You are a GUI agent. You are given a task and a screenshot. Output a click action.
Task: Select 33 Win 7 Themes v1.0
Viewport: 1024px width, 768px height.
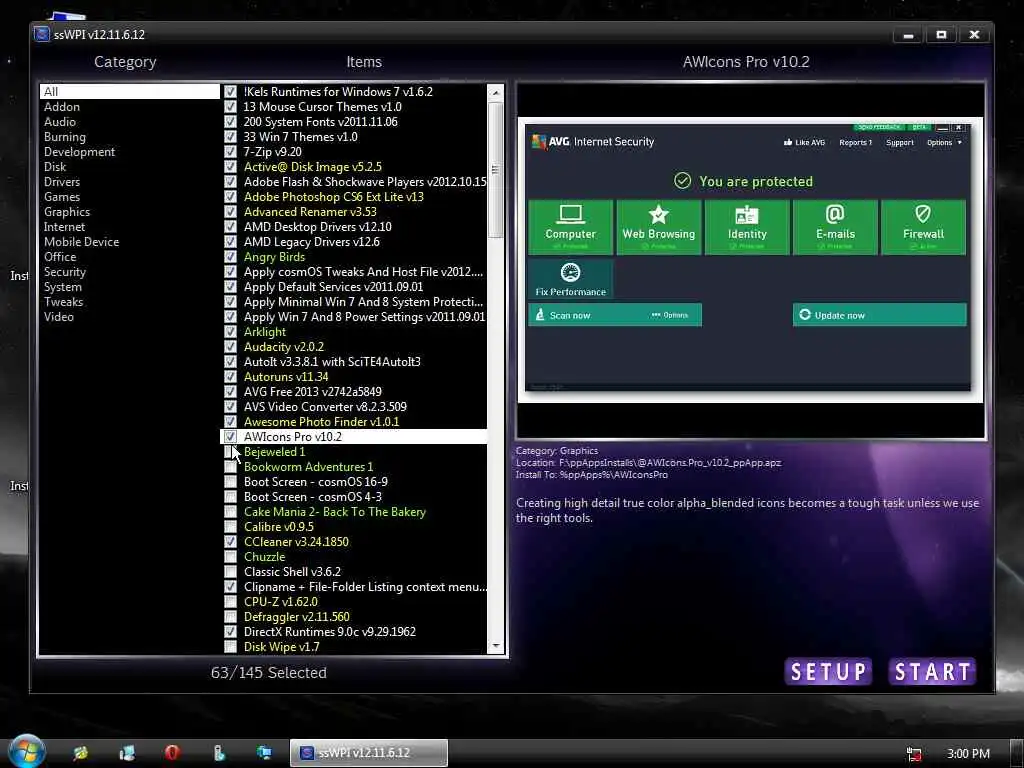point(300,136)
